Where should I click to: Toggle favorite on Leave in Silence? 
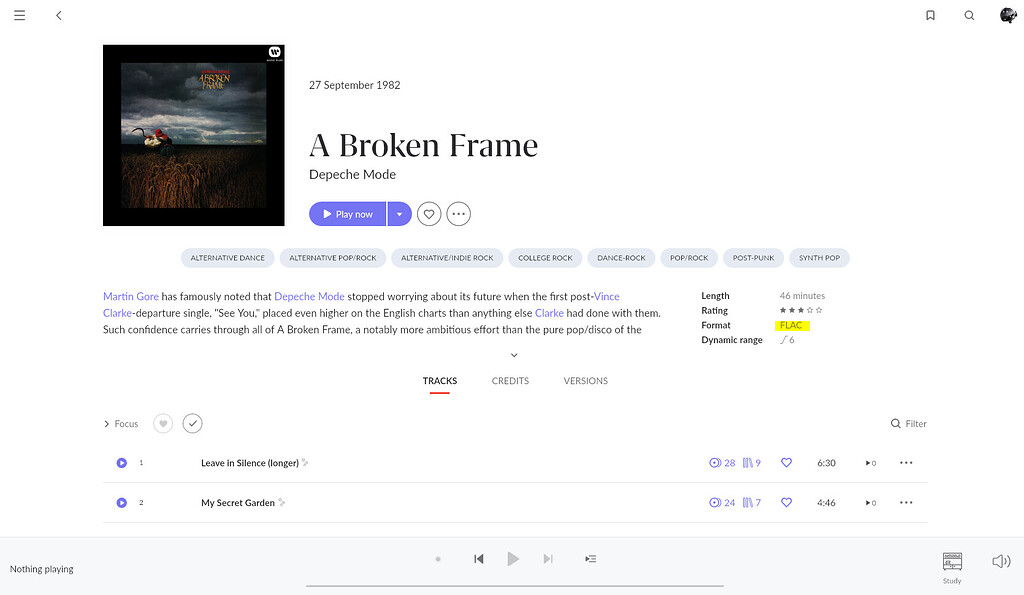(x=786, y=463)
